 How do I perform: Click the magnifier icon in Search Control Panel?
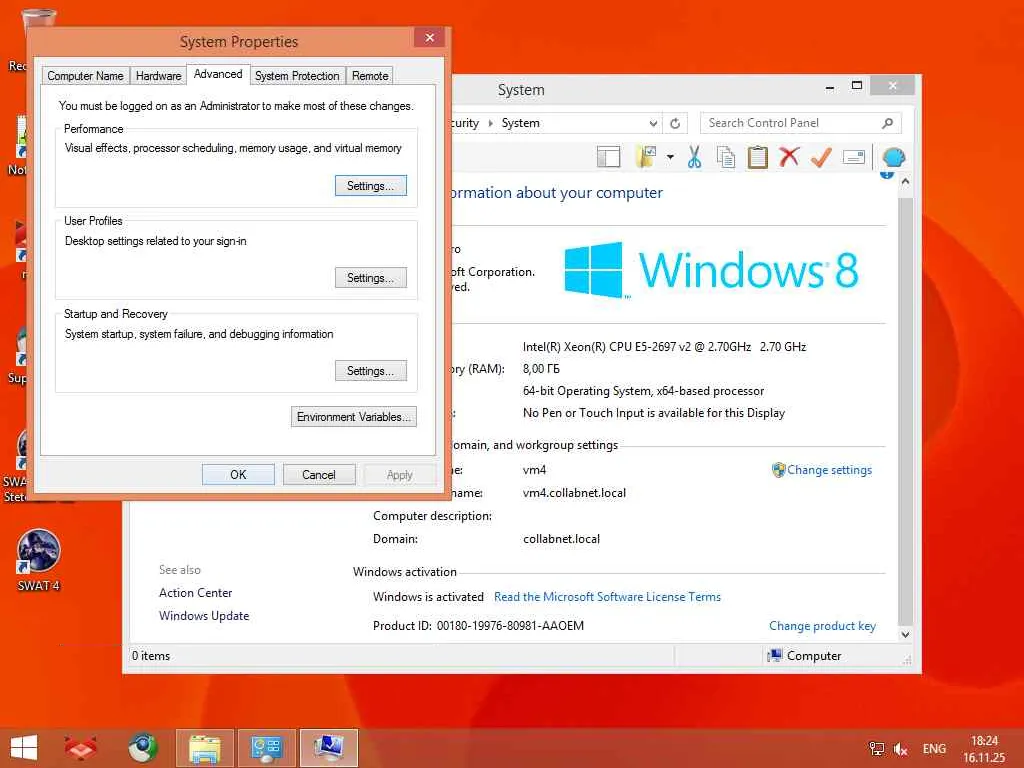888,123
